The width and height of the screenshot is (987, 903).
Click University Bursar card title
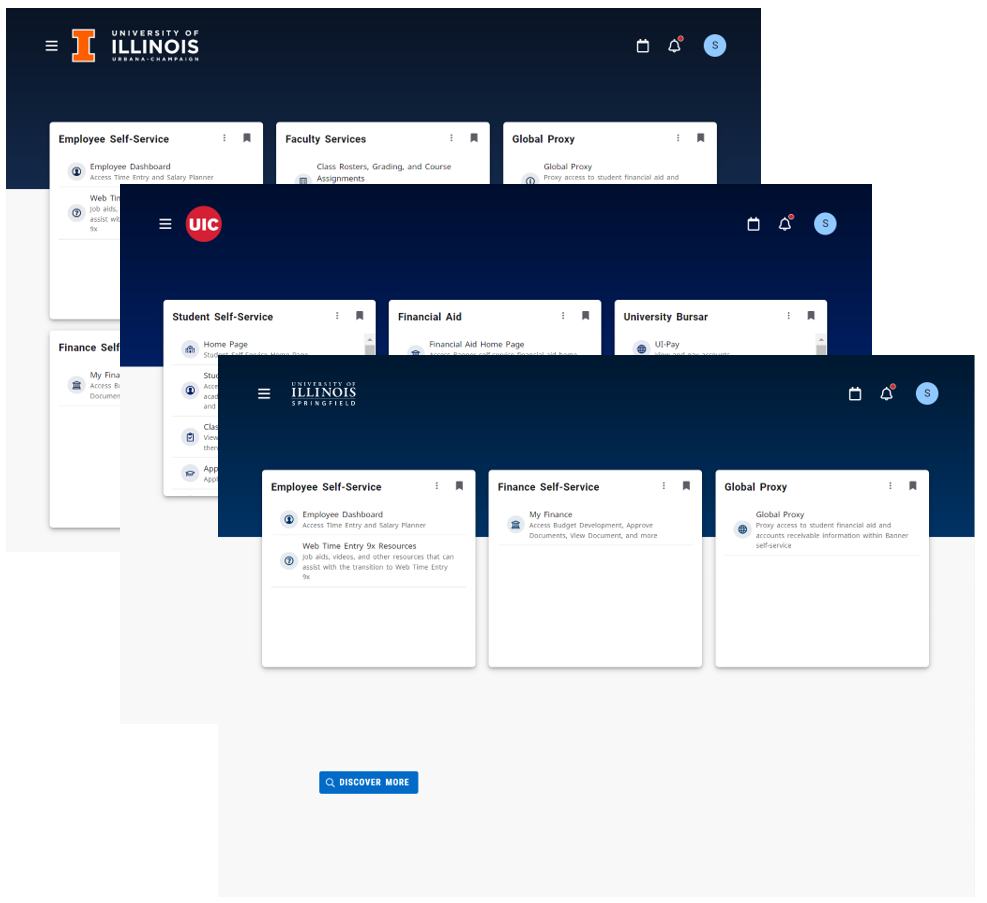coord(665,317)
